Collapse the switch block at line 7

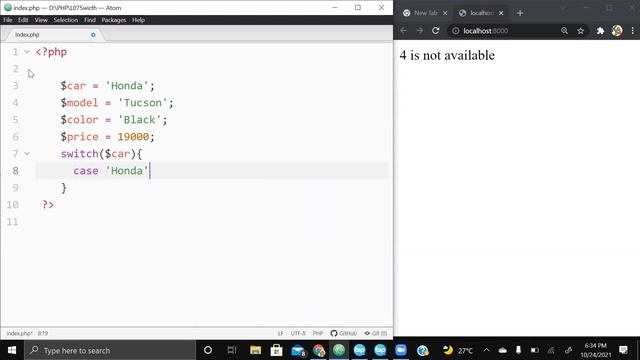27,154
